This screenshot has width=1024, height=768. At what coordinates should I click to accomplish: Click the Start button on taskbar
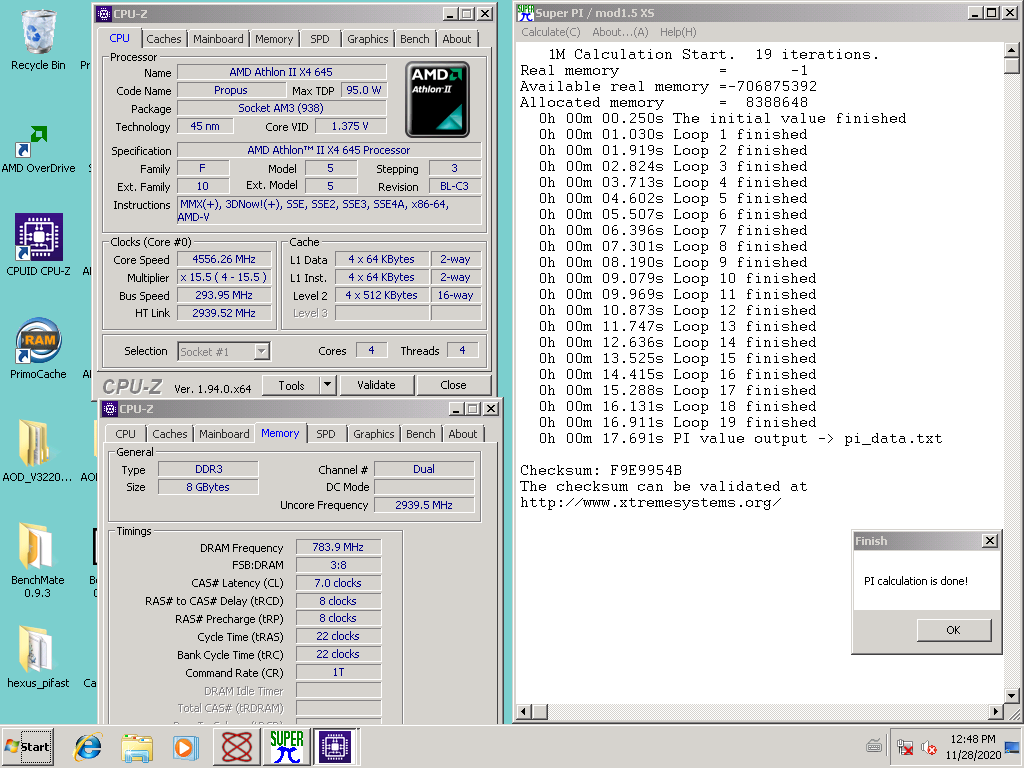tap(27, 746)
